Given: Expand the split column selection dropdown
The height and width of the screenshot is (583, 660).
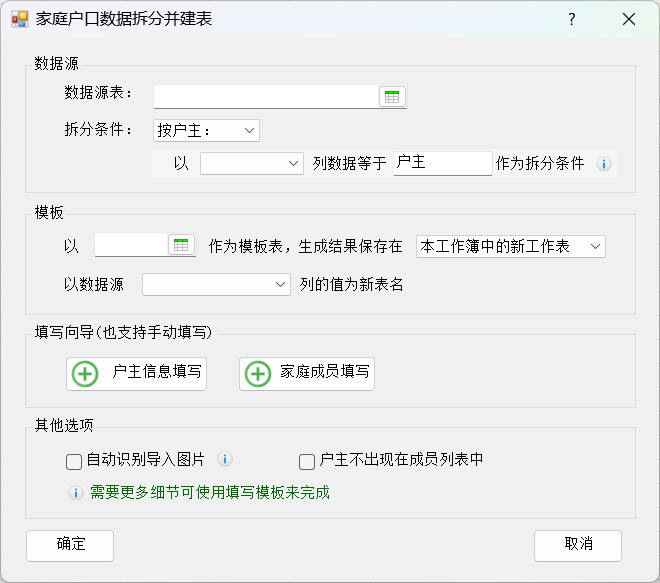Looking at the screenshot, I should point(251,163).
